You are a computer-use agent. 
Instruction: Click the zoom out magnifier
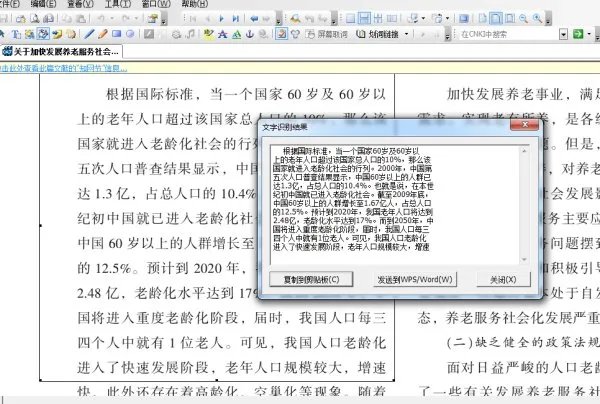click(523, 18)
